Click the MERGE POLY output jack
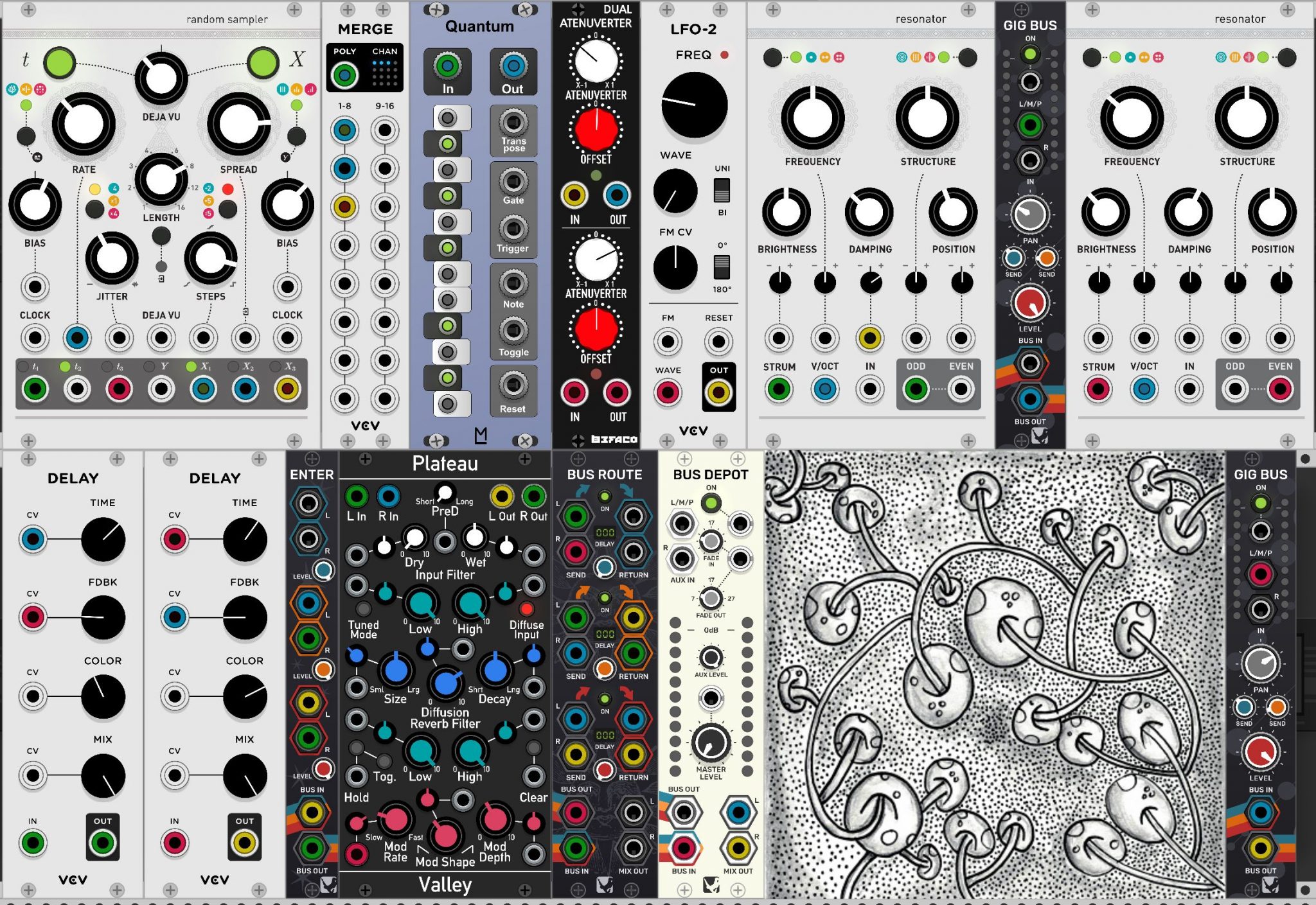 tap(344, 76)
